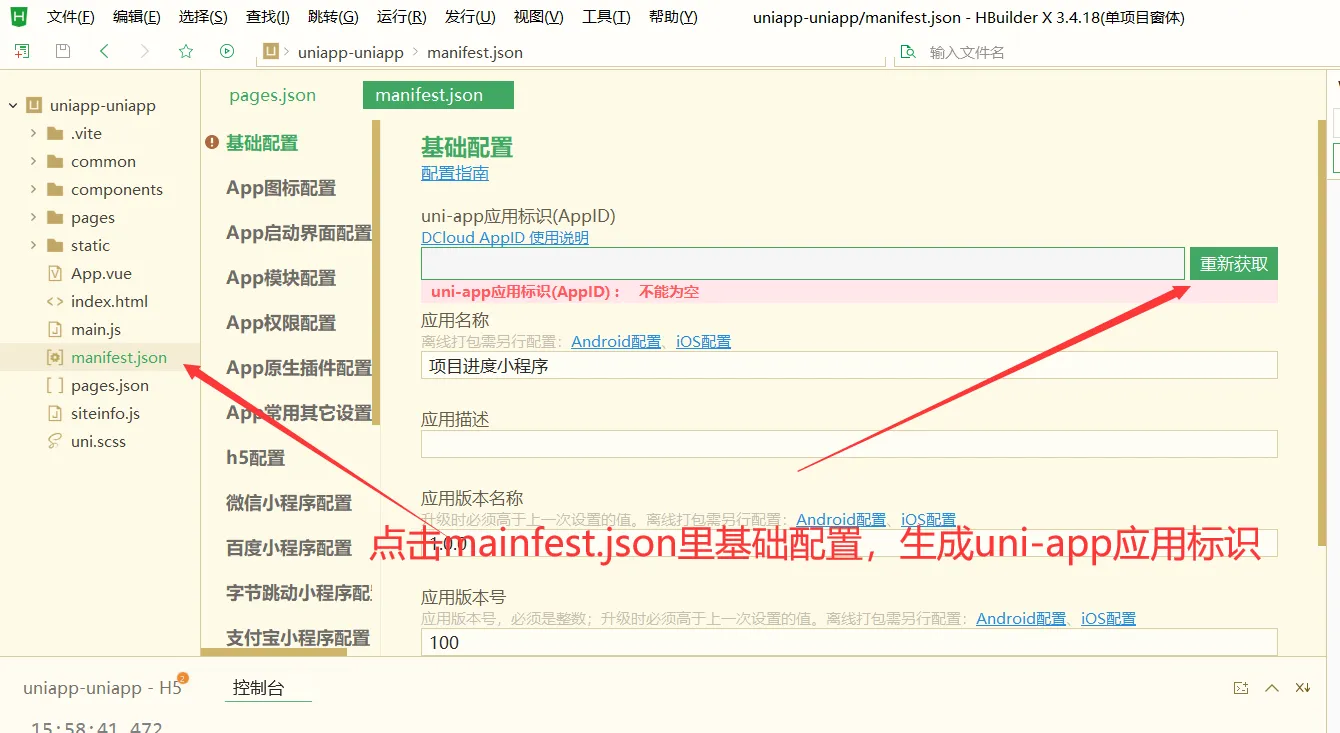
Task: Select App模块配置 in manifest sidebar
Action: click(x=281, y=278)
